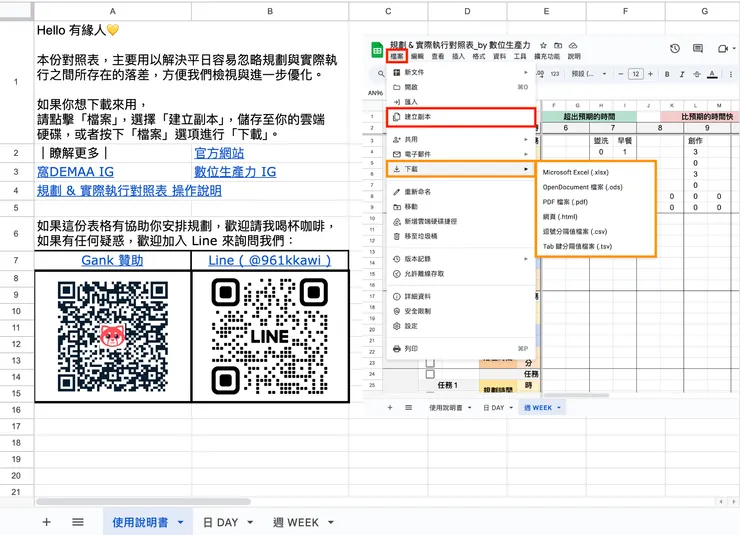Open the 官方網站 link
740x535 pixels.
[x=219, y=153]
